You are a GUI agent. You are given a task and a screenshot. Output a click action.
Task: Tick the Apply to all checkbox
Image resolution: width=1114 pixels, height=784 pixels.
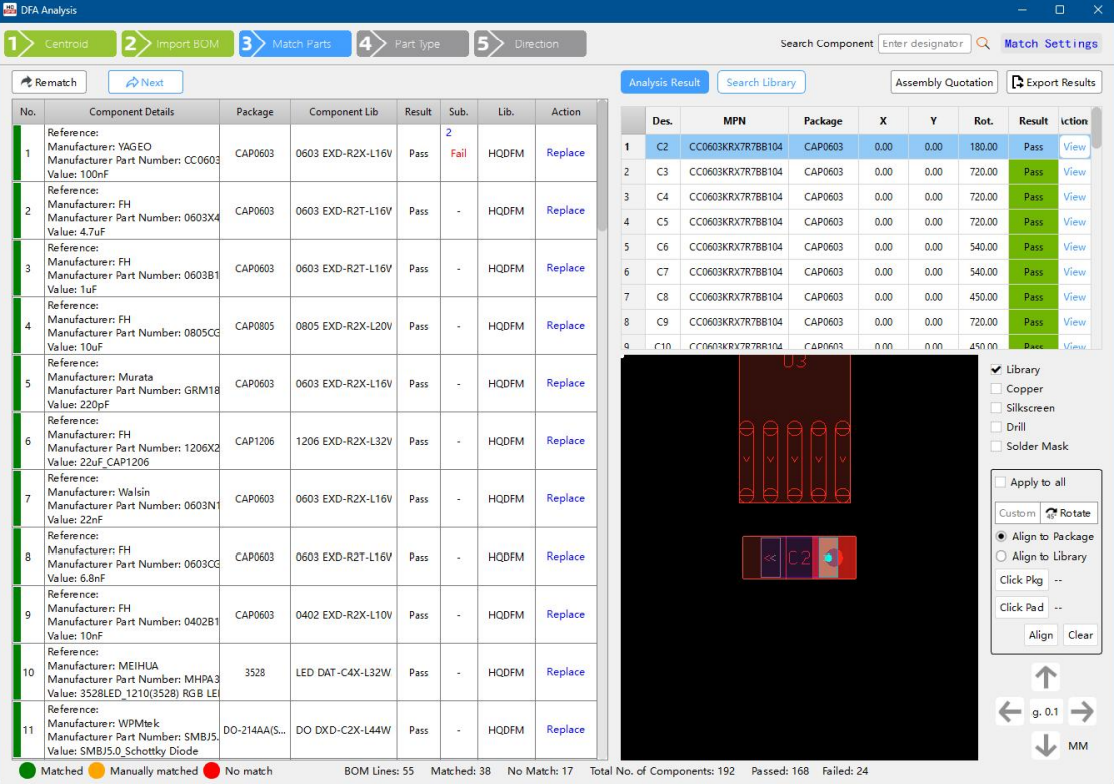[x=1000, y=482]
